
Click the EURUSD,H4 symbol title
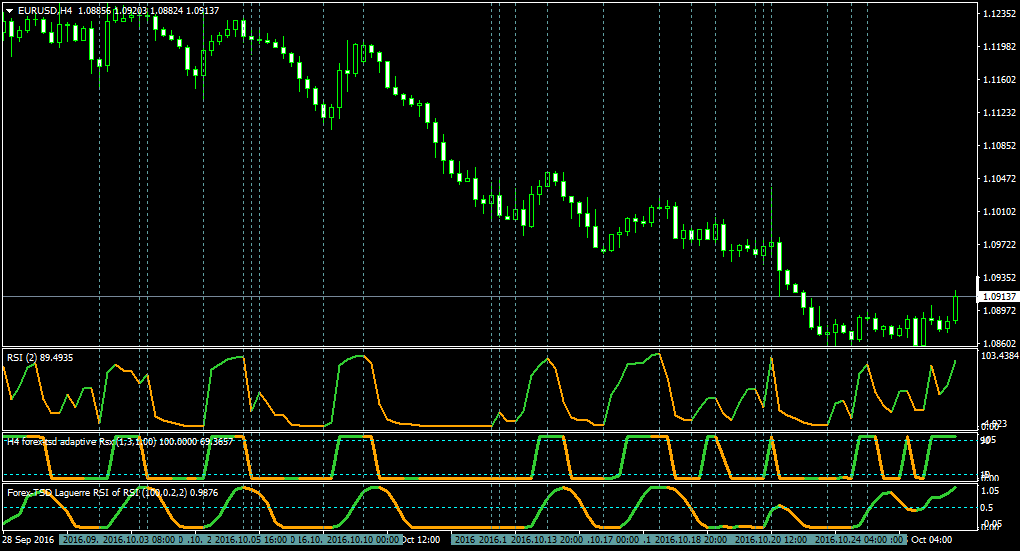[45, 10]
